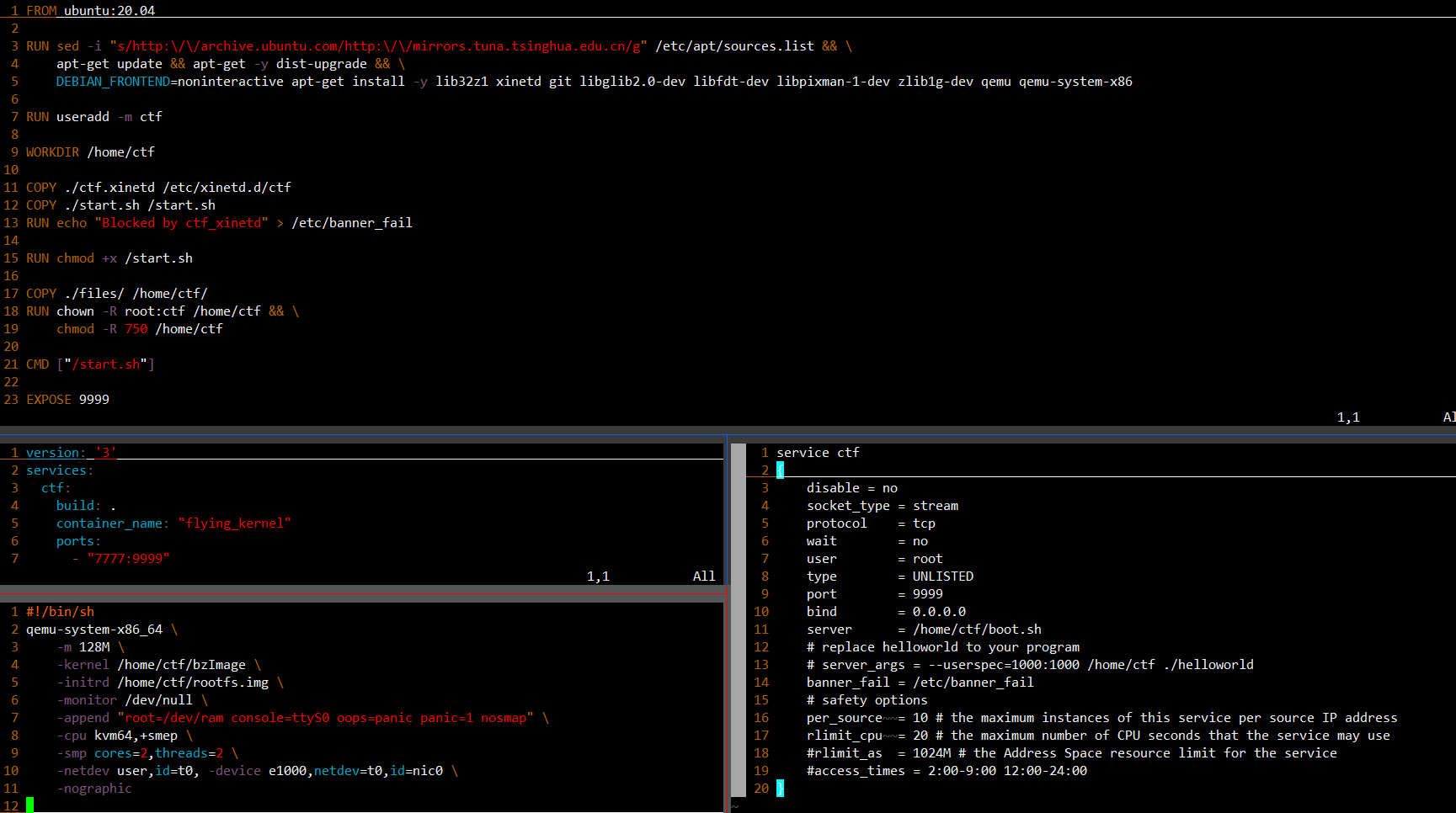Screen dimensions: 1456x813
Task: Click 750 permission value
Action: coord(136,329)
